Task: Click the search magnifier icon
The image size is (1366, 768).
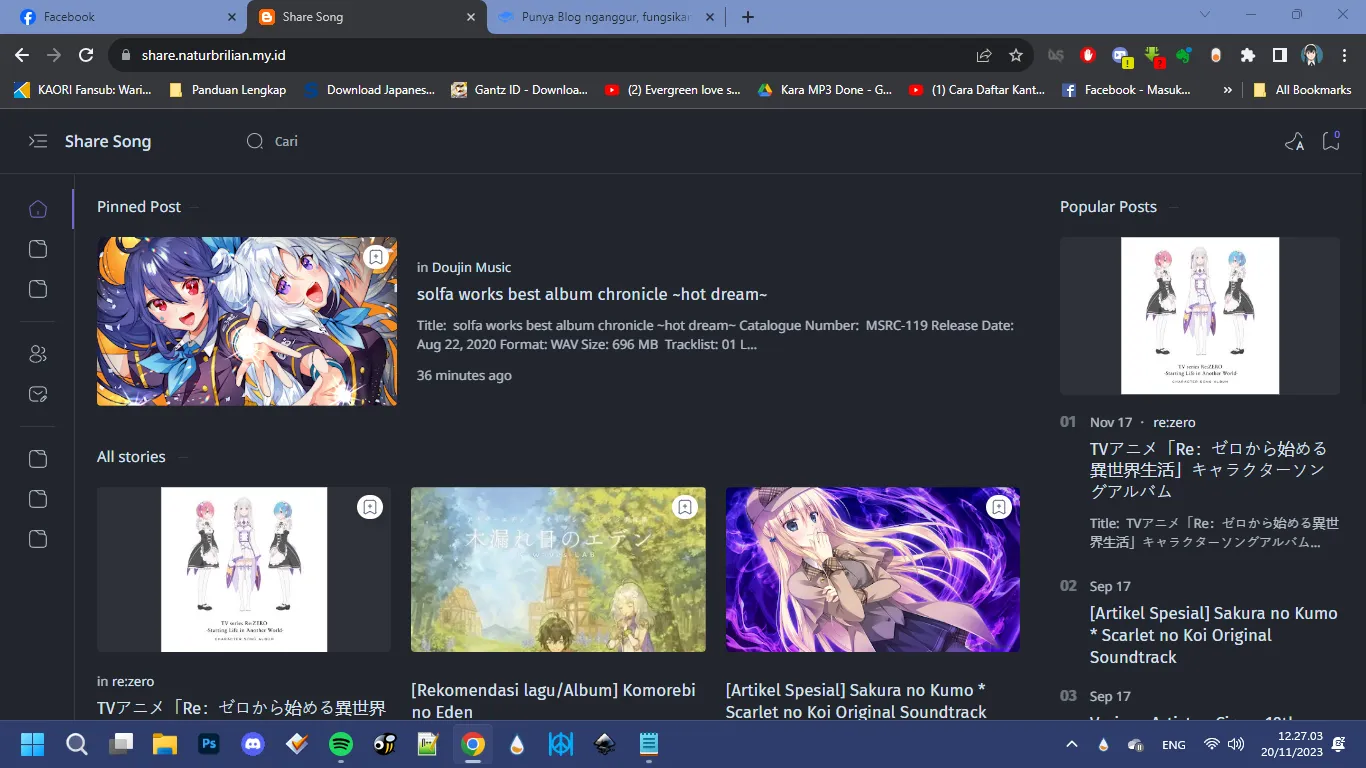Action: point(255,141)
